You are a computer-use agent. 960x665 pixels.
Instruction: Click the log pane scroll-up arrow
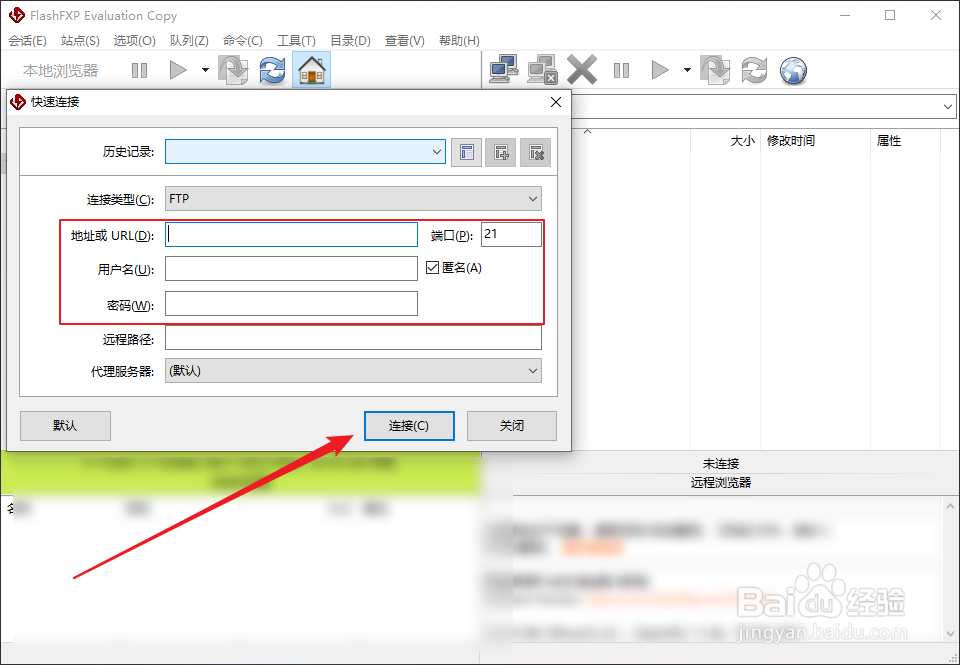[x=950, y=506]
